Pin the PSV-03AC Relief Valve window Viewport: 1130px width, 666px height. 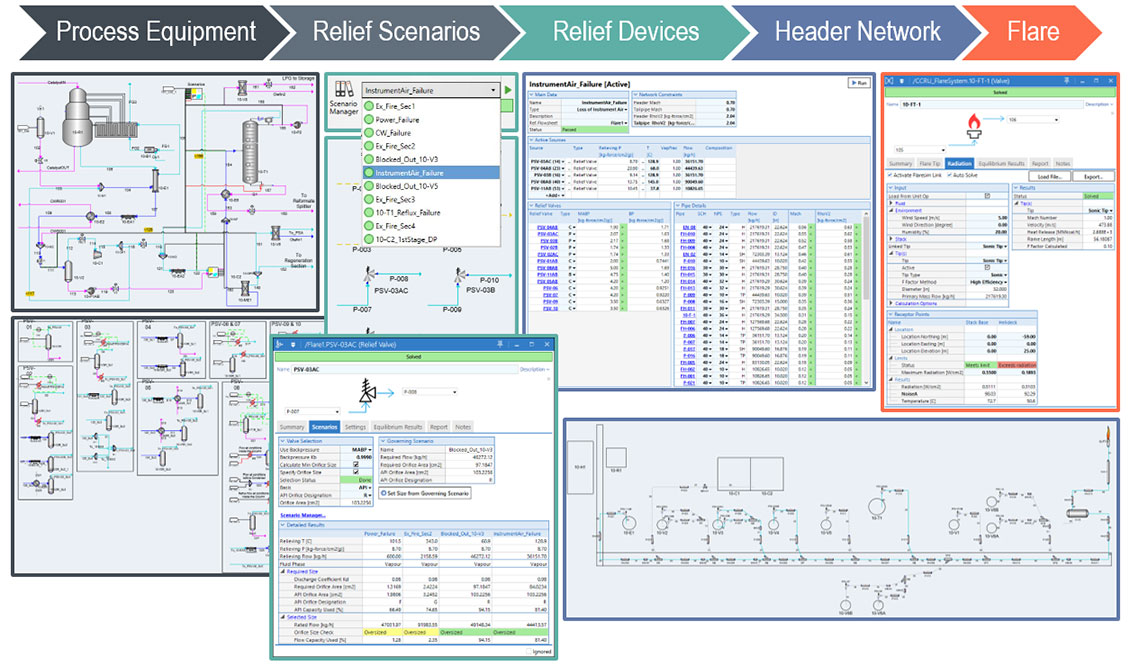[499, 345]
